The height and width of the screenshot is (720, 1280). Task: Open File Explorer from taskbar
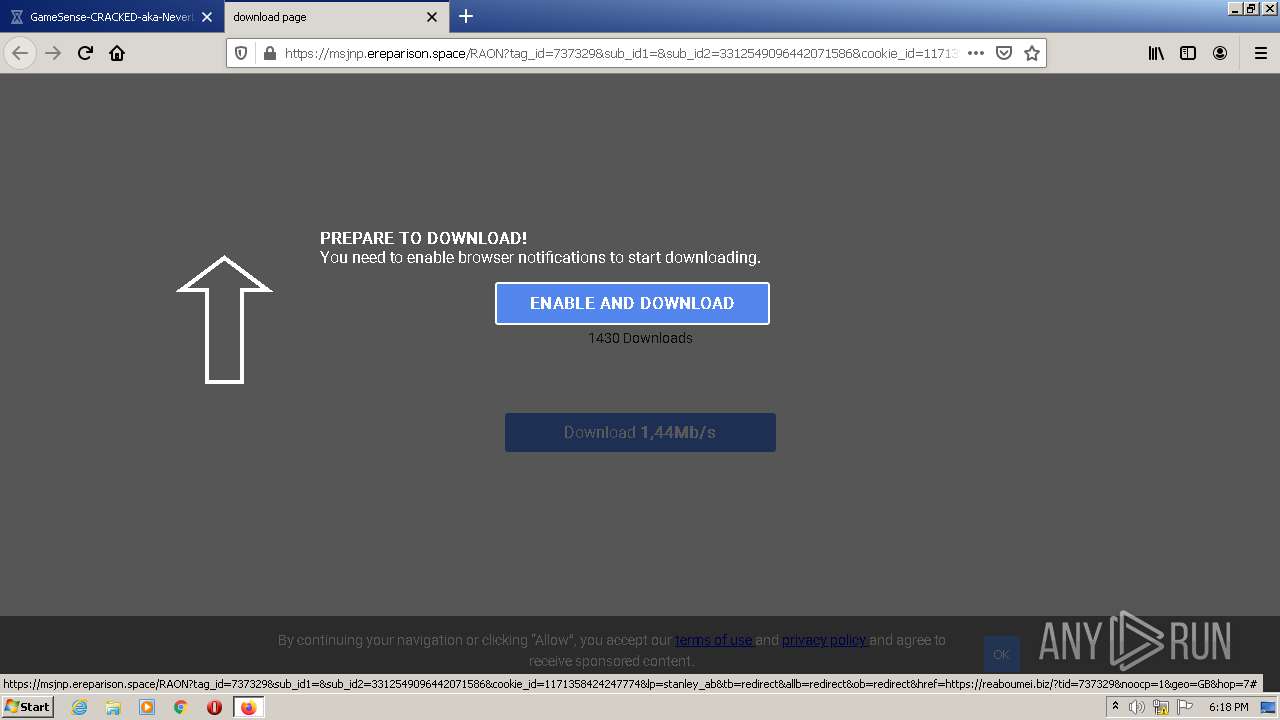click(113, 707)
